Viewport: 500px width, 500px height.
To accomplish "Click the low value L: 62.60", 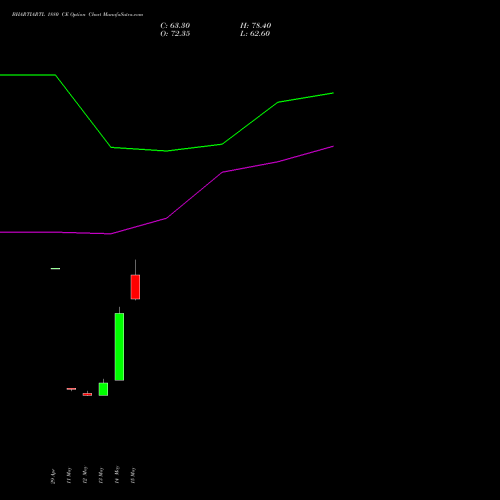I will (255, 34).
